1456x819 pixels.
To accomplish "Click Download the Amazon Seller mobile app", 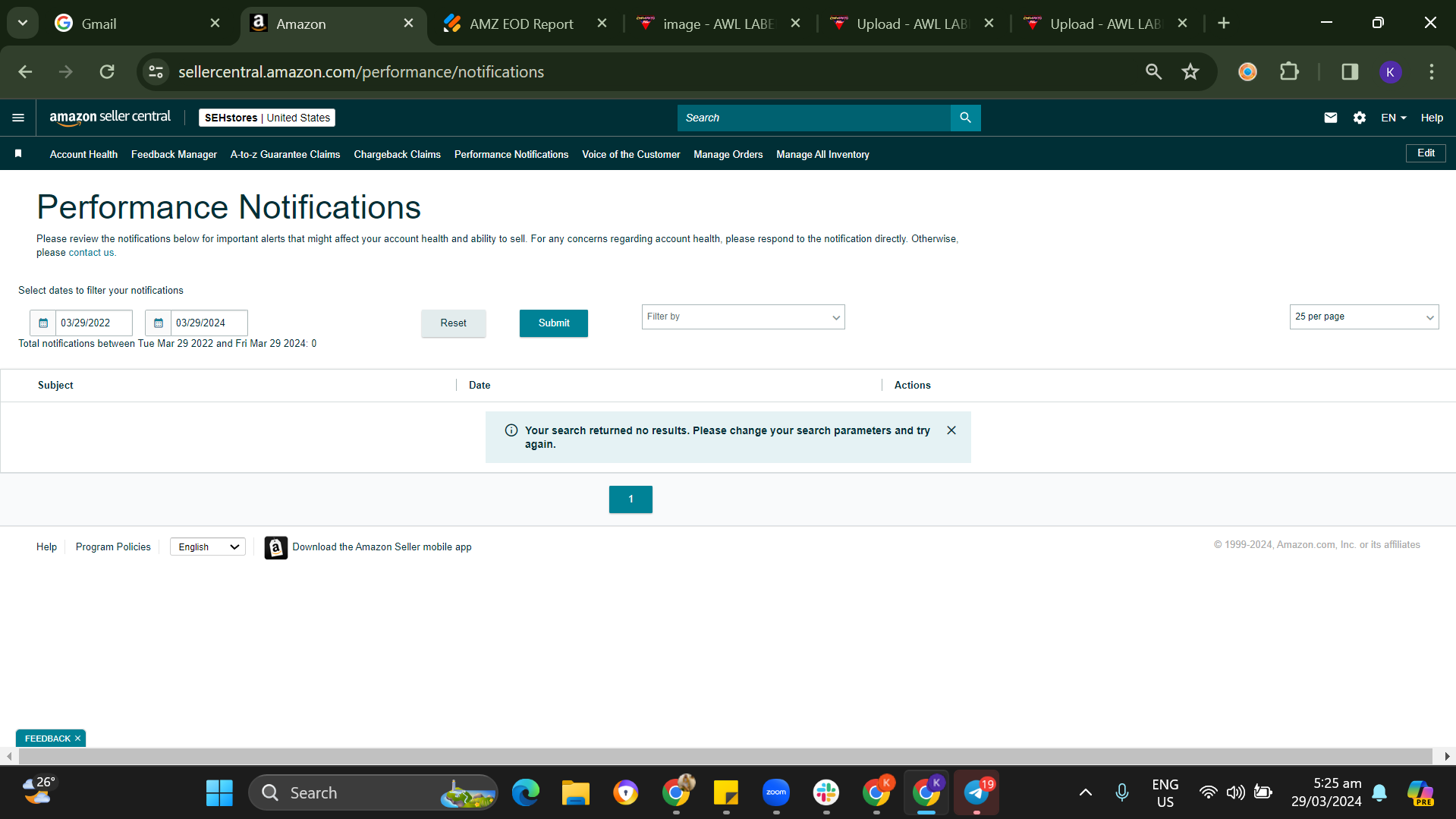I will coord(382,547).
